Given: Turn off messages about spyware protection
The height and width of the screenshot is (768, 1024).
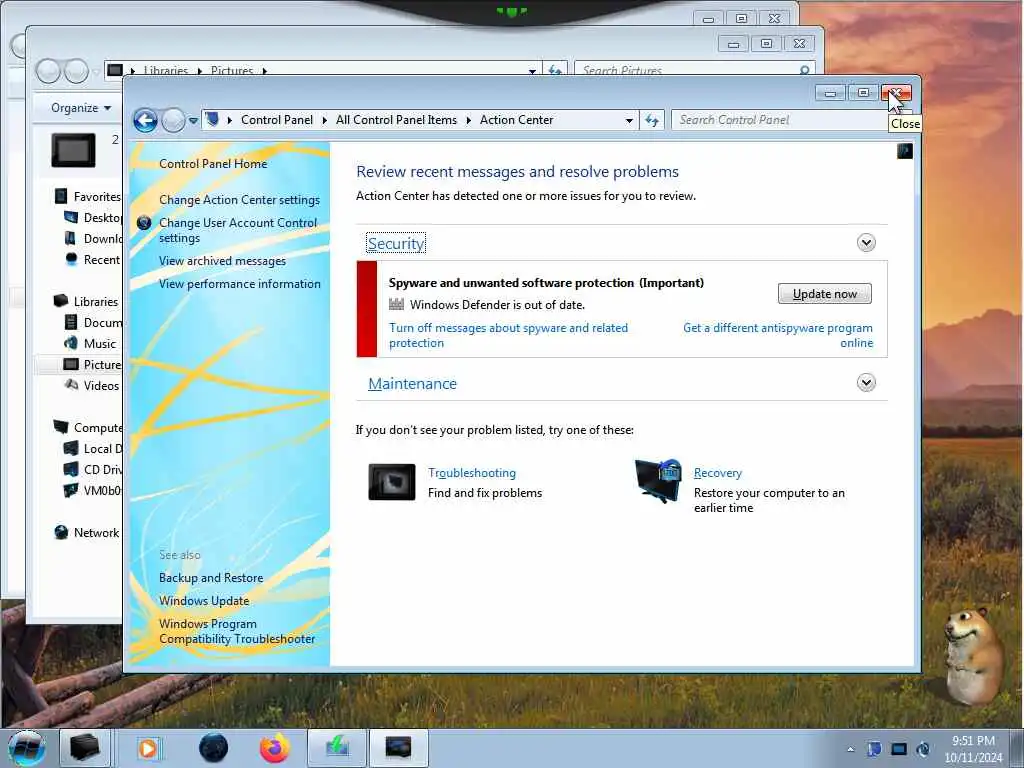Looking at the screenshot, I should coord(508,336).
